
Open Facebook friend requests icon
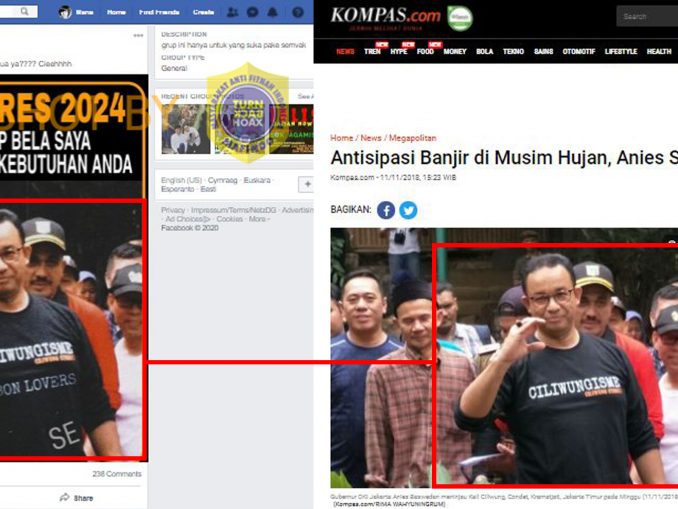[233, 12]
